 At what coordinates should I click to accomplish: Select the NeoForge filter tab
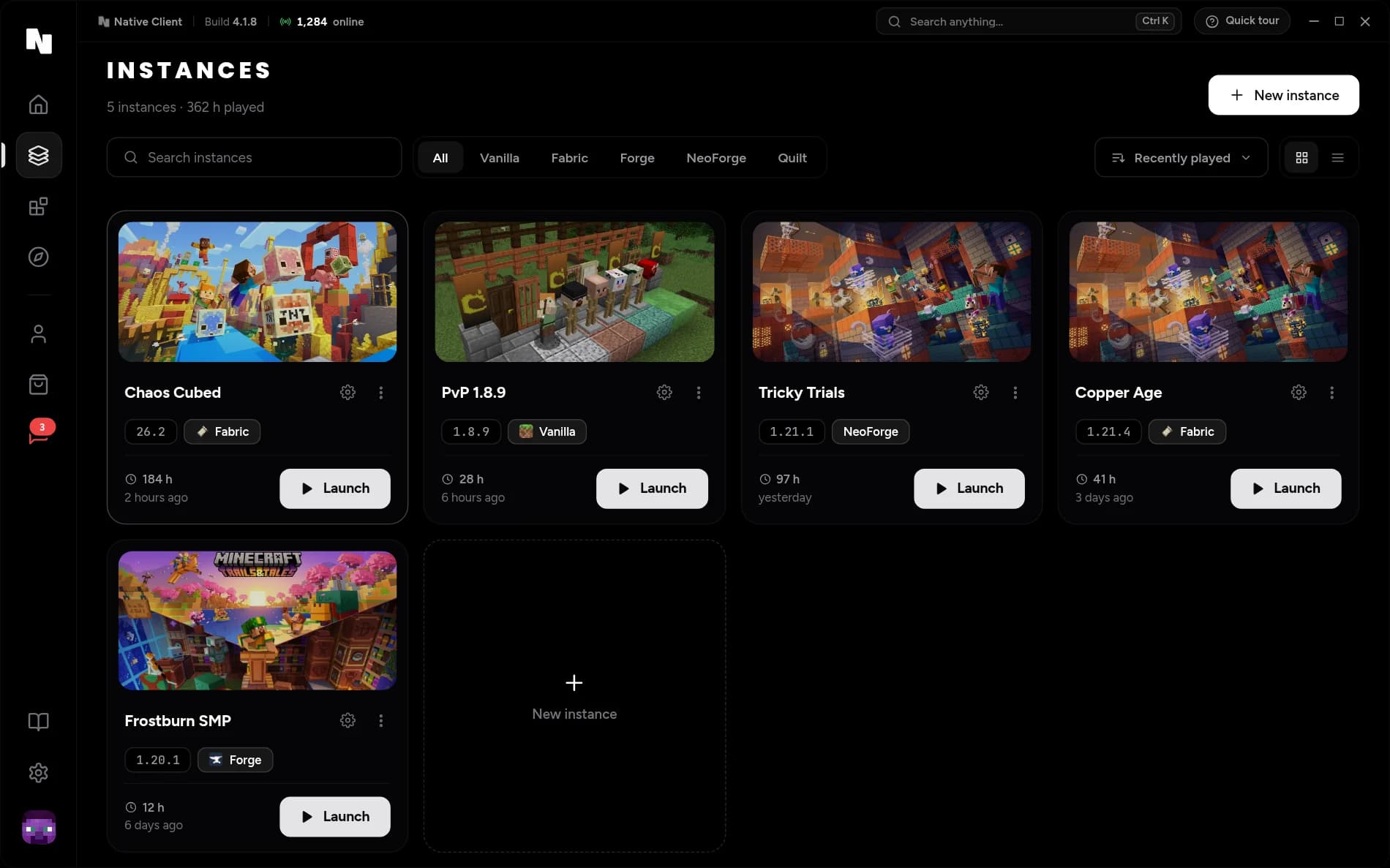(716, 158)
